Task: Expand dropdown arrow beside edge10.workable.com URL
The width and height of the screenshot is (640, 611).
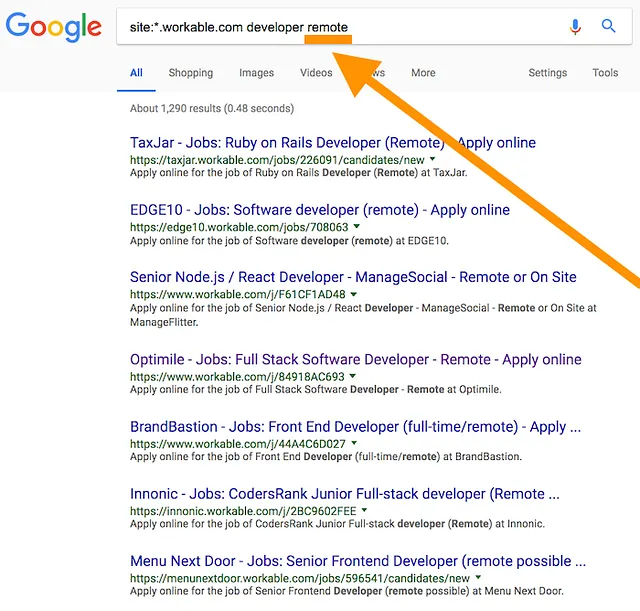Action: [x=357, y=226]
